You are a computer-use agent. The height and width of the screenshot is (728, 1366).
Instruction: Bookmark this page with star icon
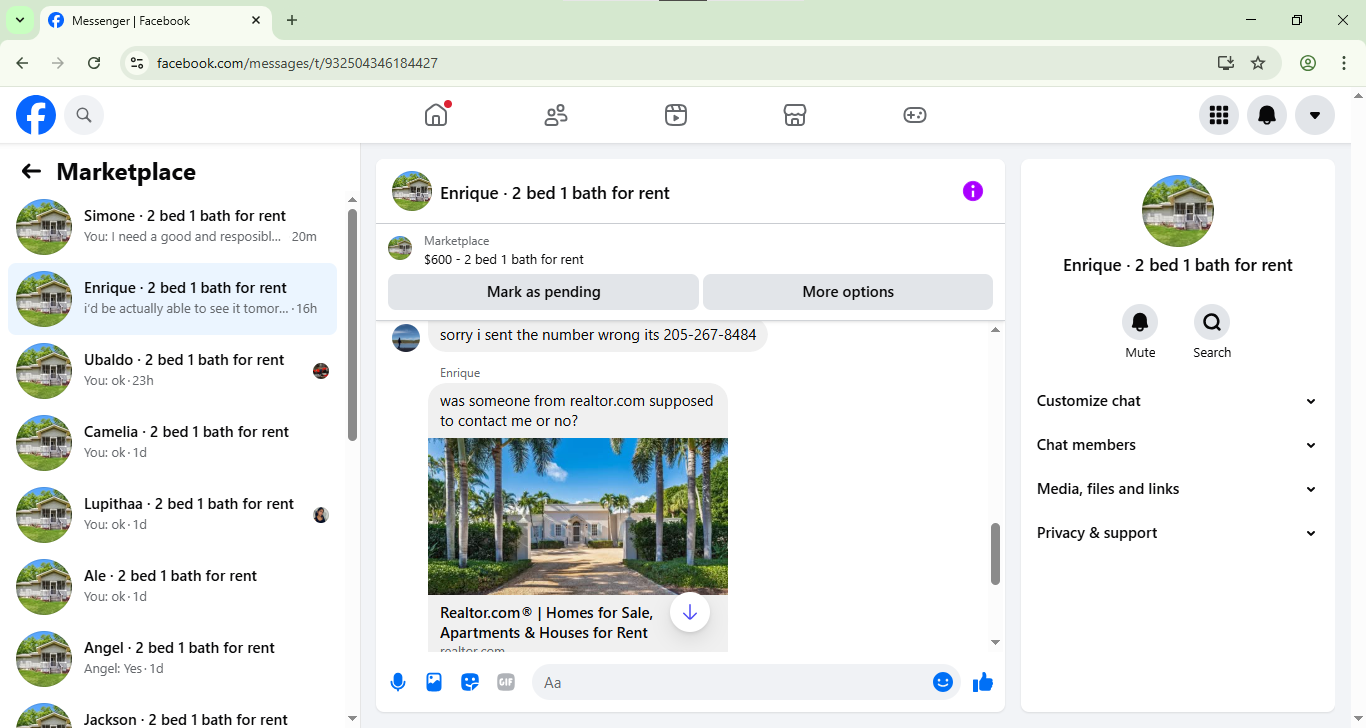[x=1258, y=63]
